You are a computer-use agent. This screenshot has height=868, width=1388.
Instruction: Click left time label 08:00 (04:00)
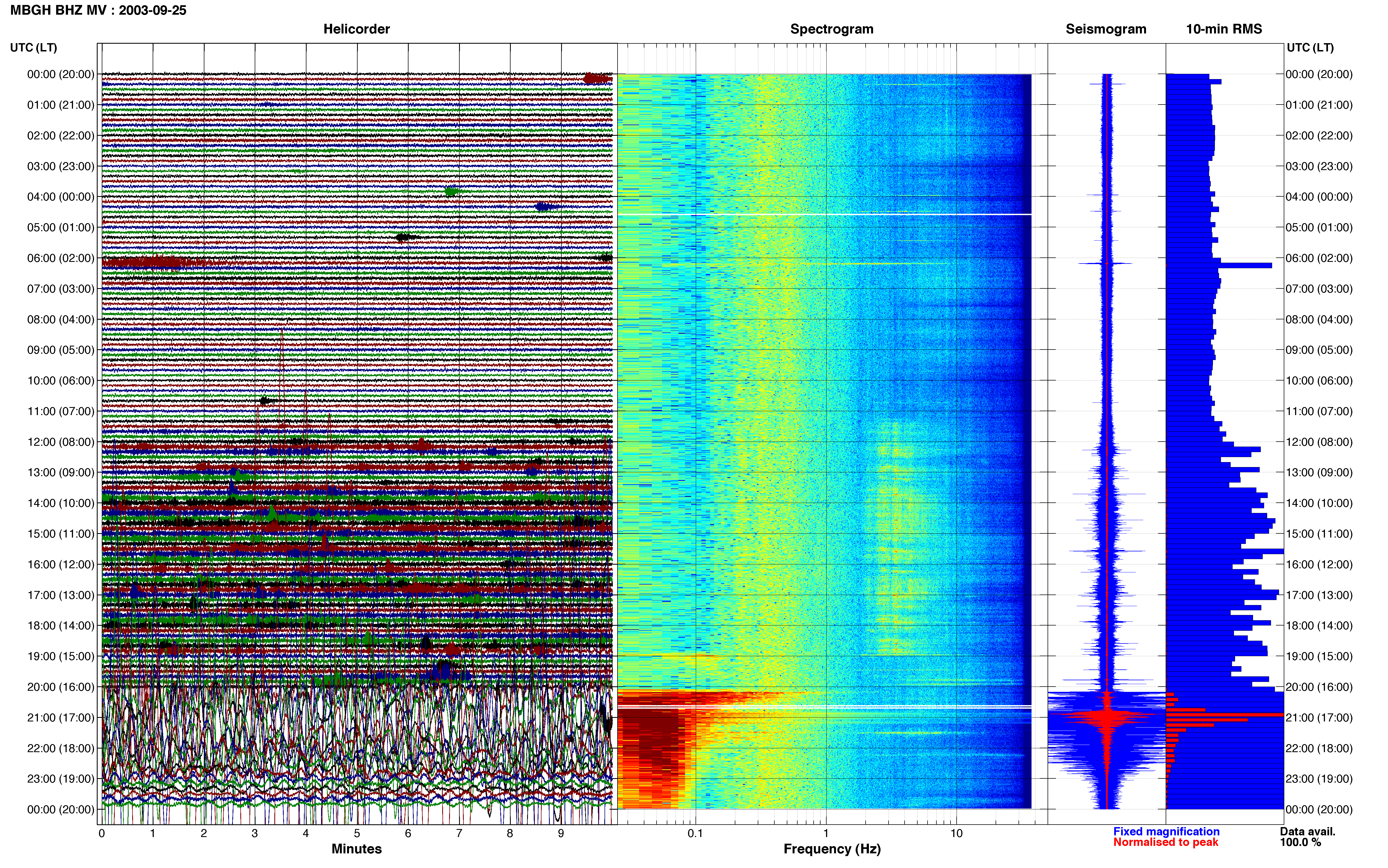[x=61, y=319]
